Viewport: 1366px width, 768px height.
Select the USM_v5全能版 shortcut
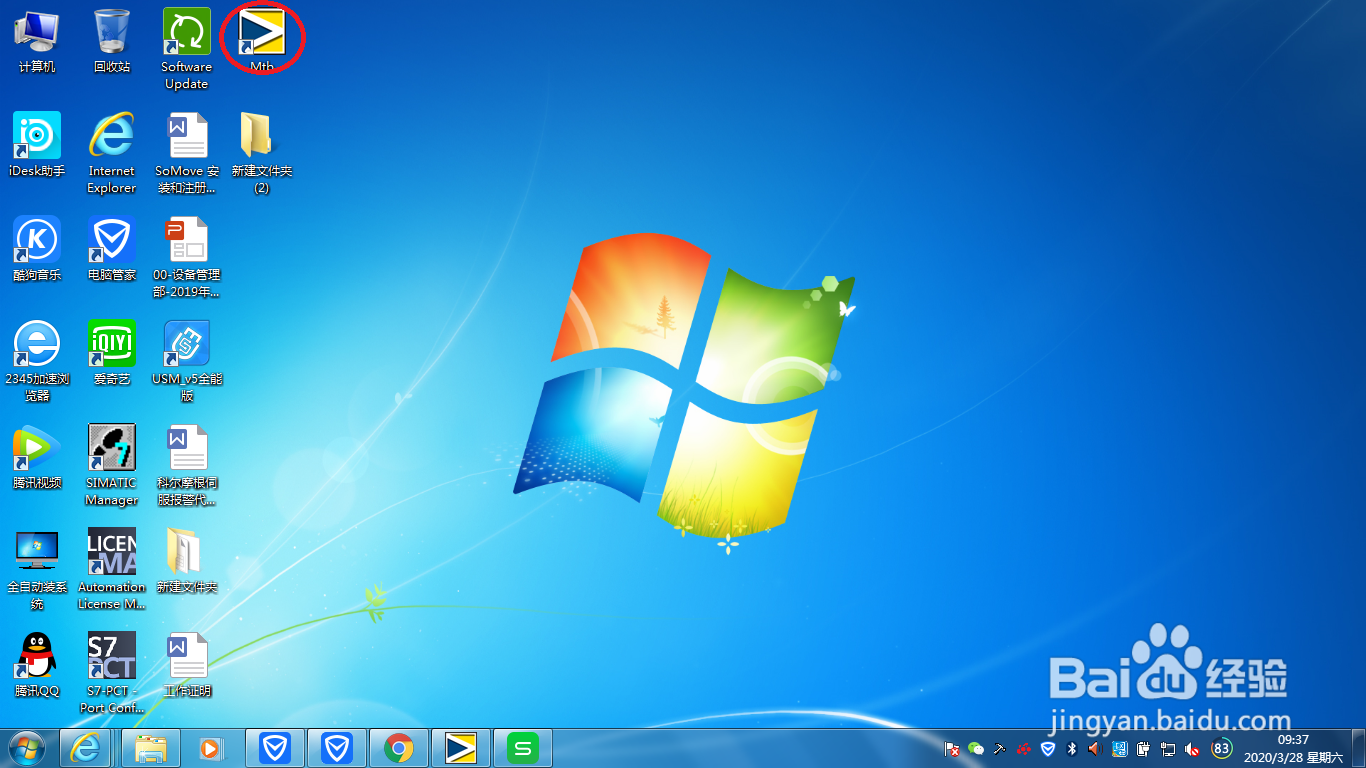click(187, 361)
